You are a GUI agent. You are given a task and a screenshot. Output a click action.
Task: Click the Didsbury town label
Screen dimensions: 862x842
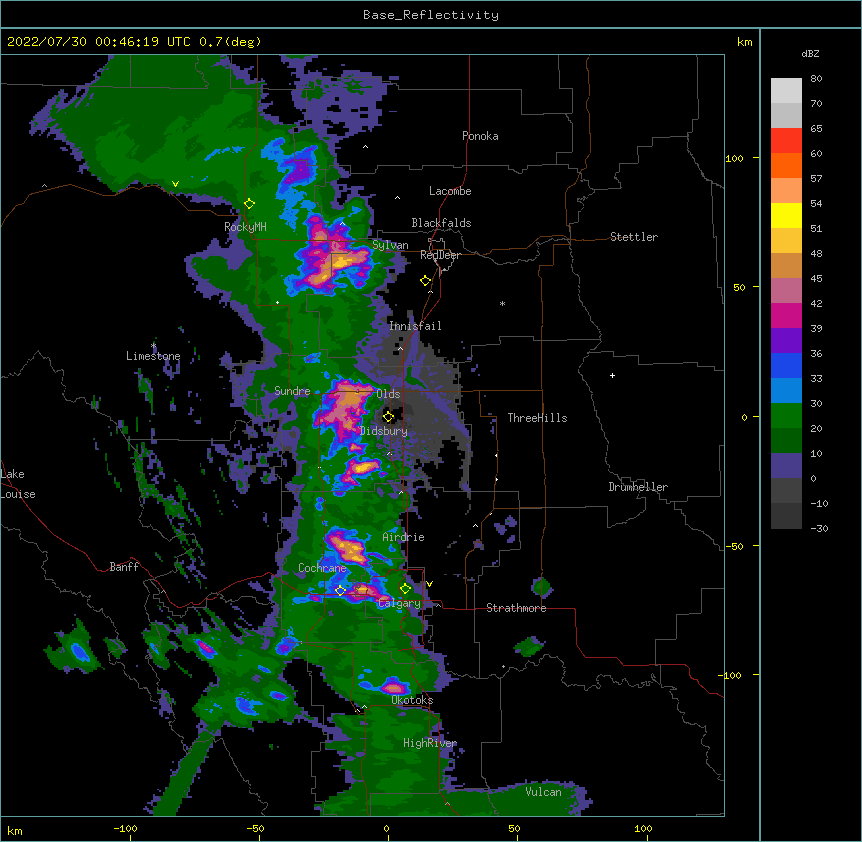click(384, 431)
